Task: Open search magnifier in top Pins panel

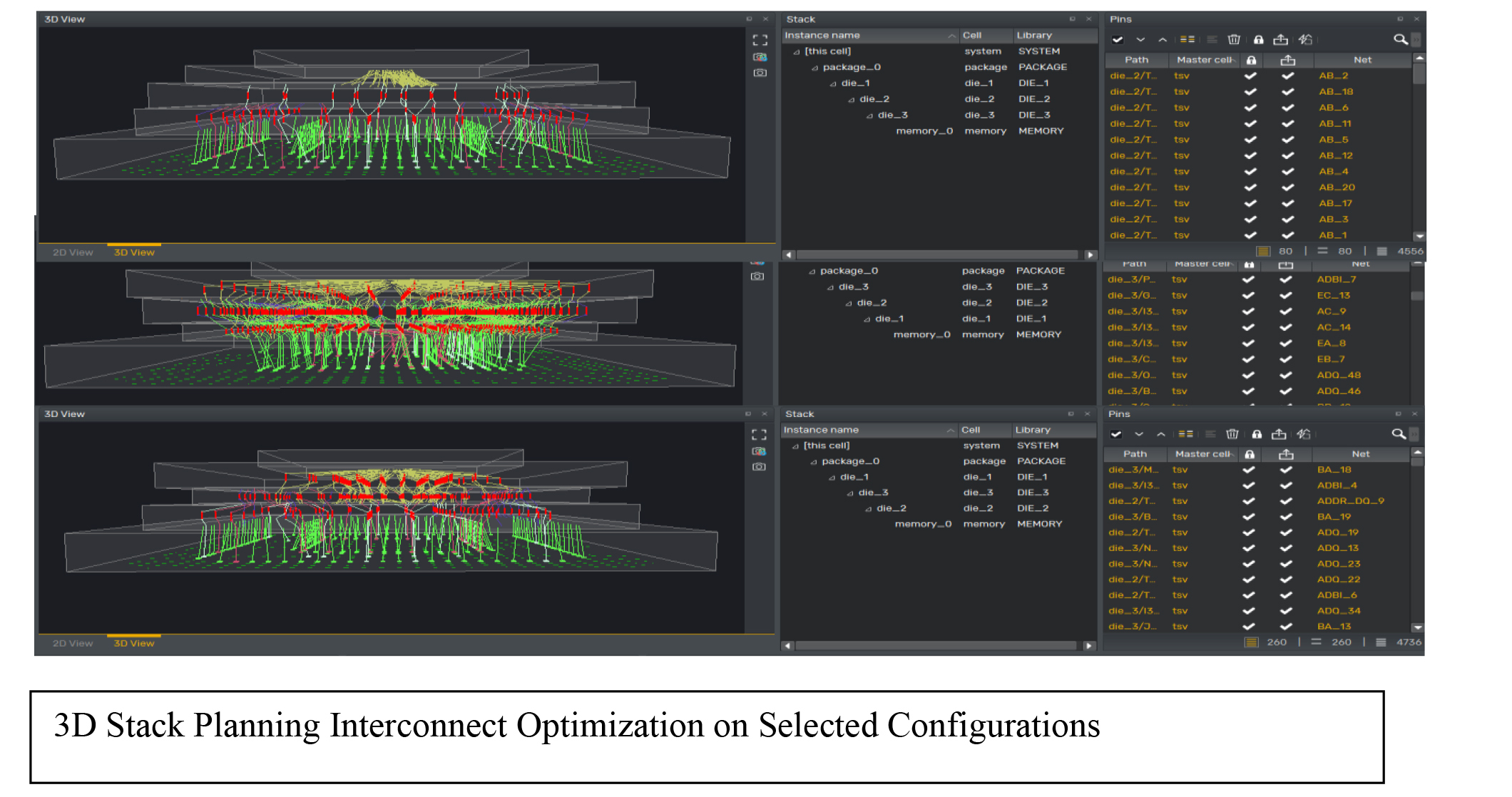Action: pyautogui.click(x=1400, y=40)
